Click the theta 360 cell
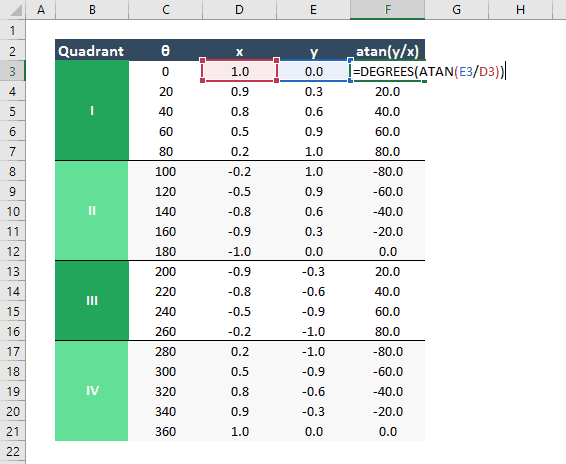This screenshot has width=566, height=464. (166, 431)
